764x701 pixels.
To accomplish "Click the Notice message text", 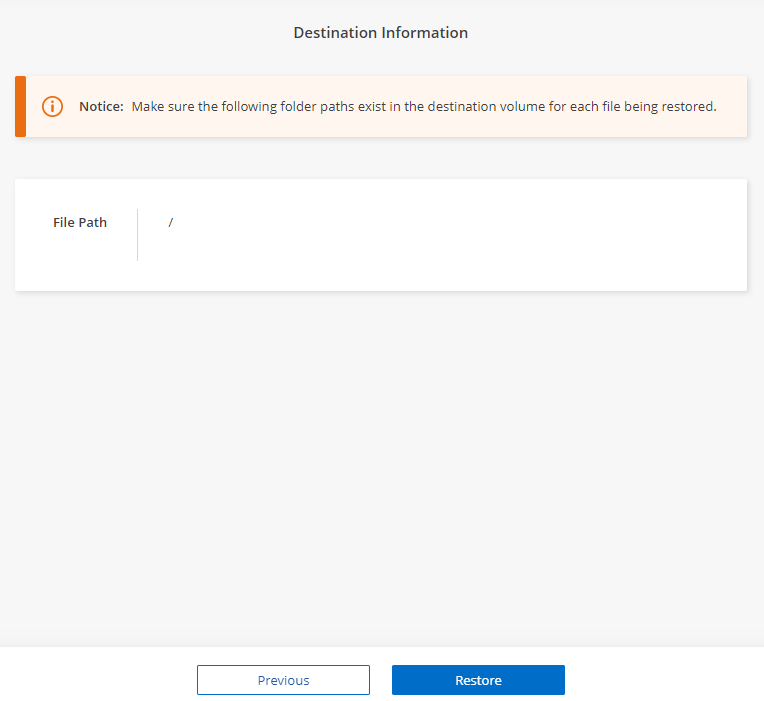I will click(x=423, y=106).
